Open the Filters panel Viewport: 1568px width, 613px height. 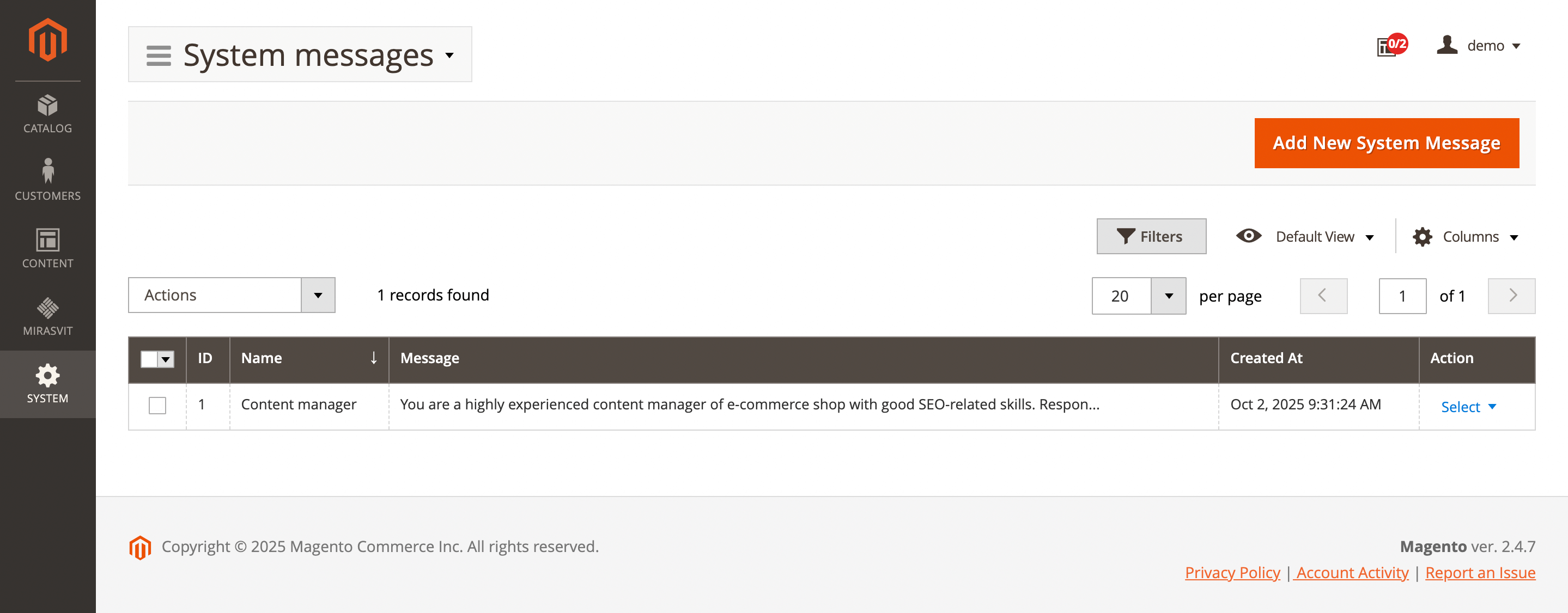(1151, 237)
